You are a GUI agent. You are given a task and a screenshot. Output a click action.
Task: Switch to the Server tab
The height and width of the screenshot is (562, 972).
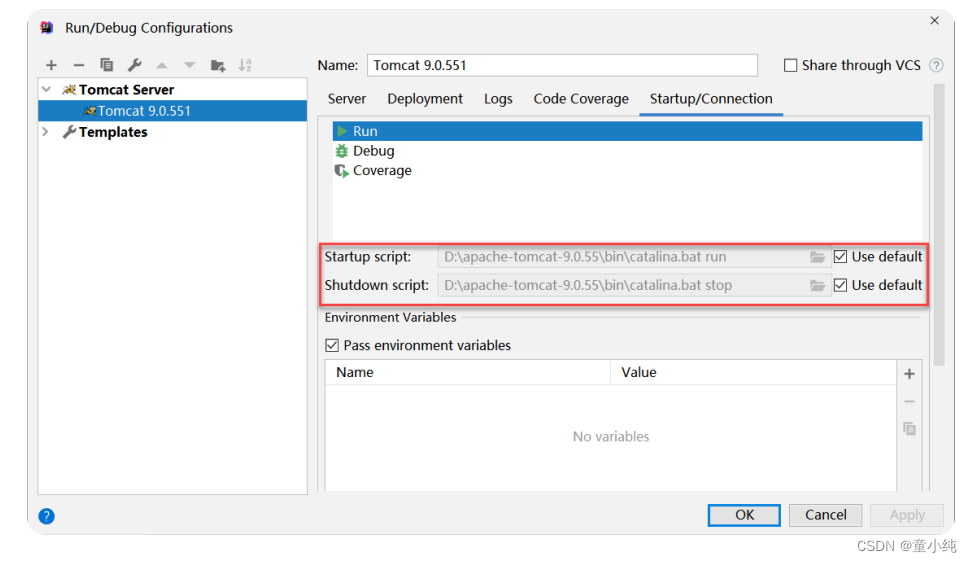347,99
